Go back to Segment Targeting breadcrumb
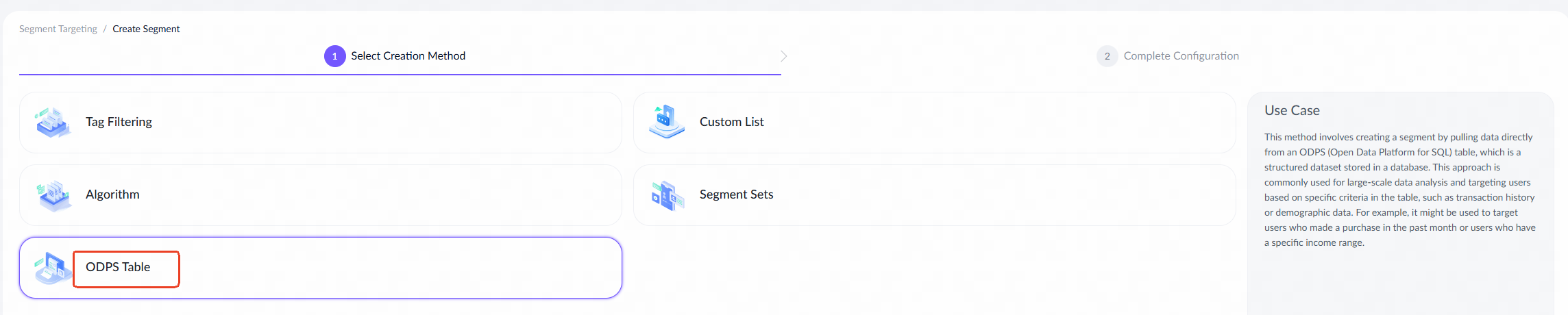The height and width of the screenshot is (315, 1568). point(58,29)
